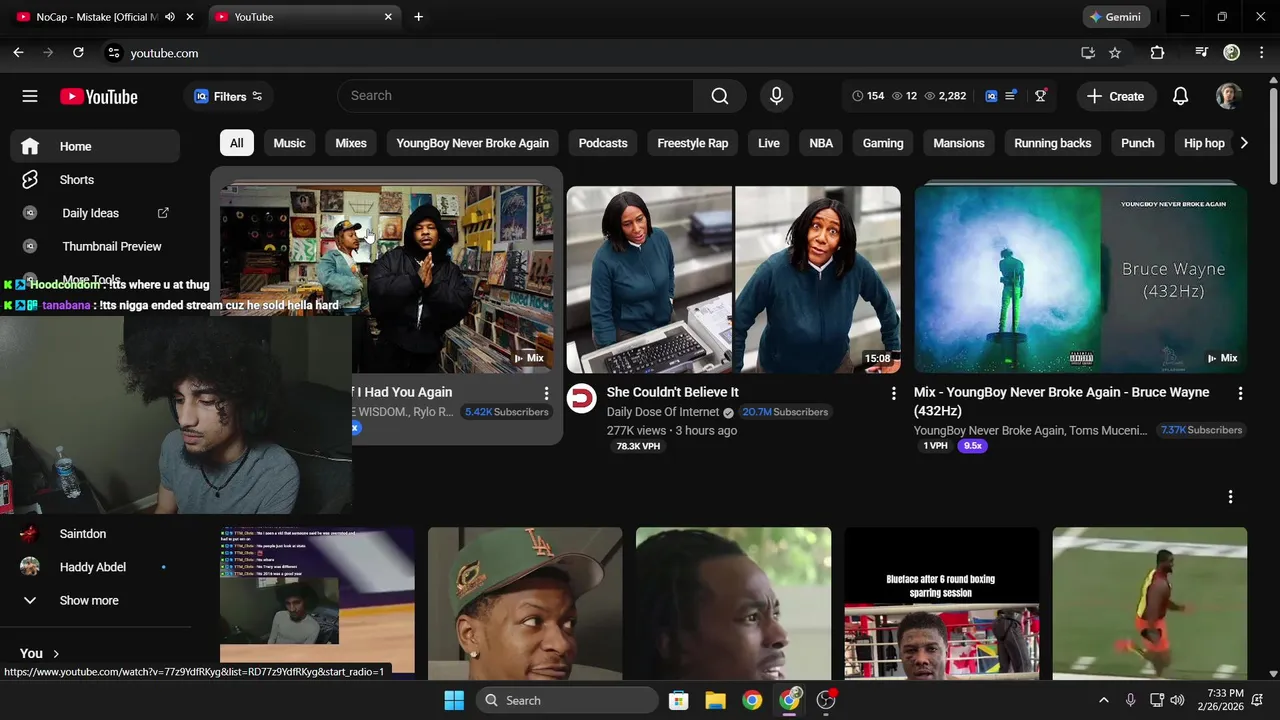The height and width of the screenshot is (720, 1280).
Task: Open Chrome extensions puzzle icon
Action: point(1157,53)
